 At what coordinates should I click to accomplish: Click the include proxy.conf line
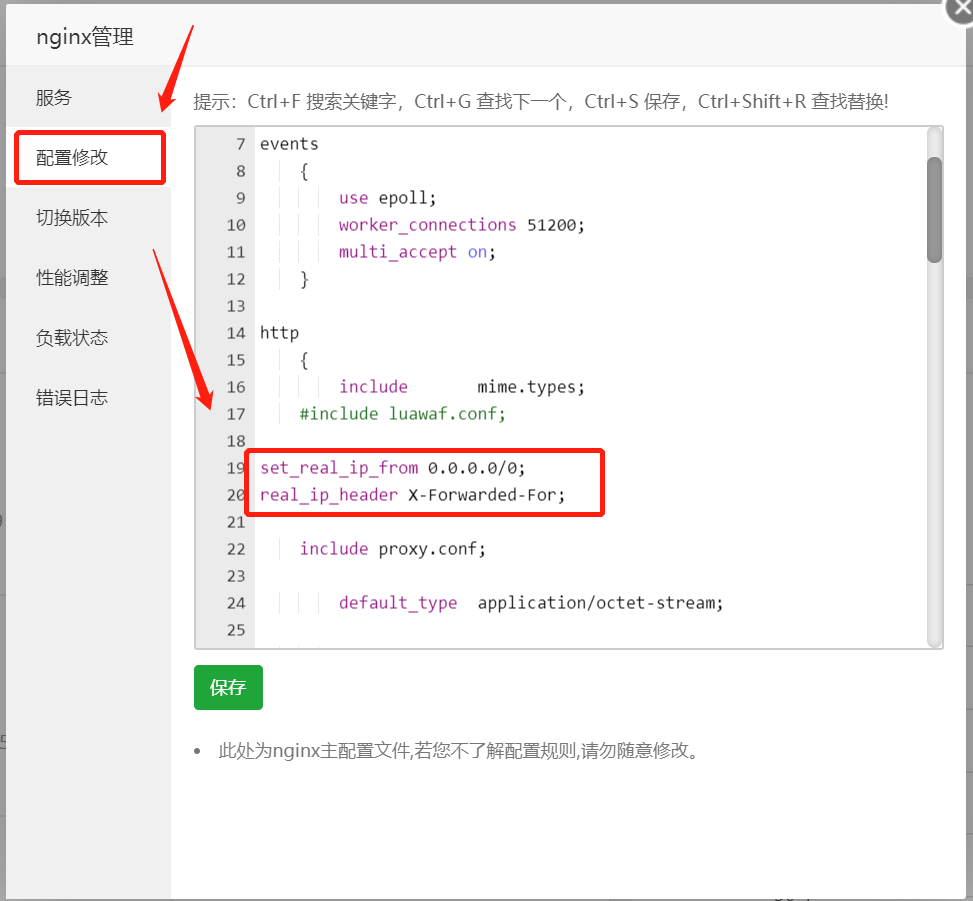tap(393, 549)
